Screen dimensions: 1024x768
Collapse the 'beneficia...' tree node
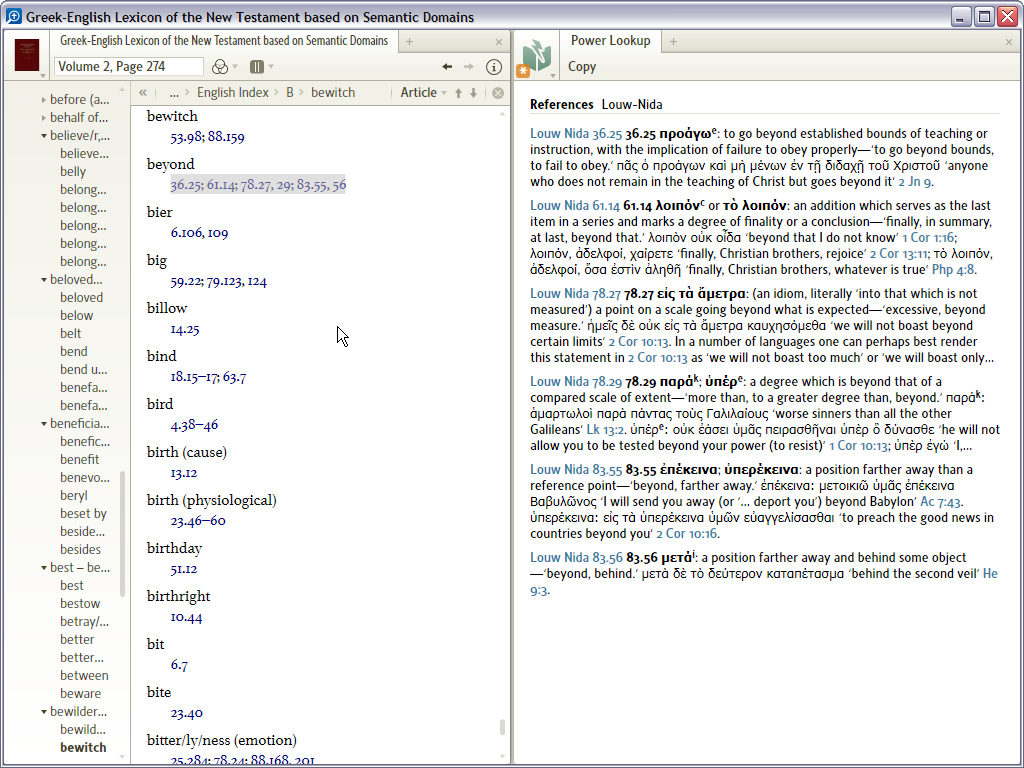pos(44,424)
